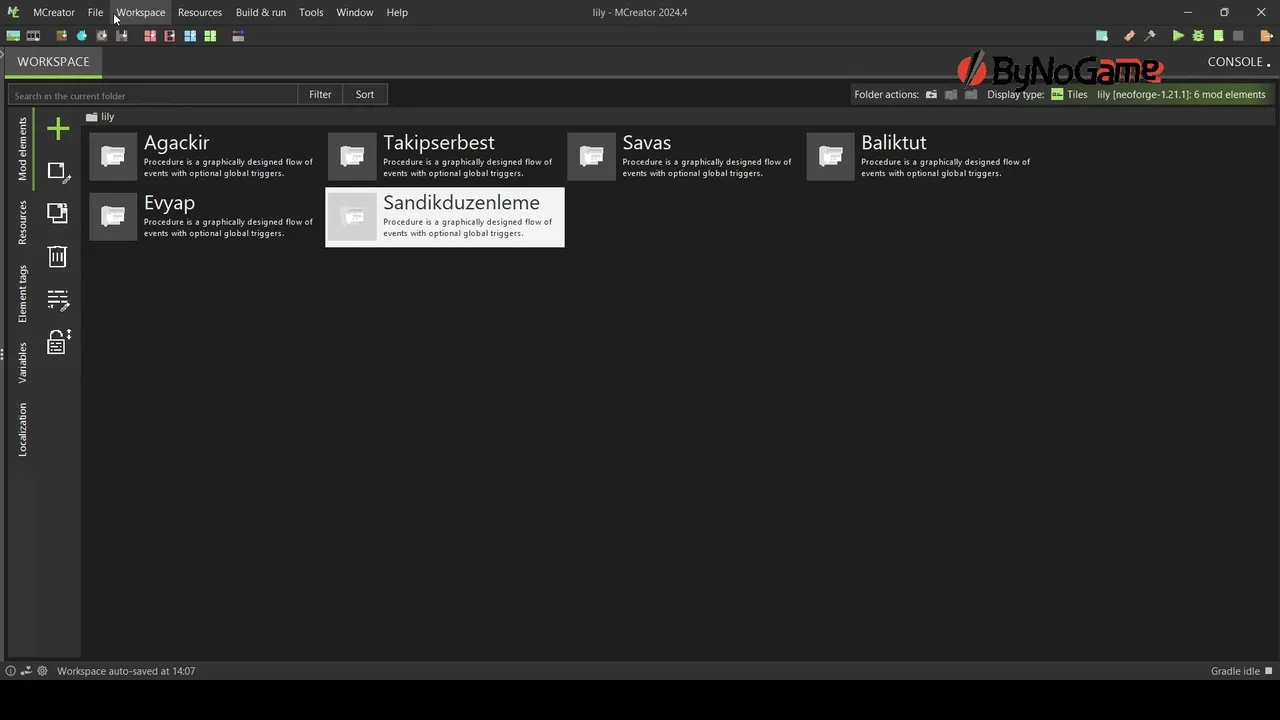Select the WORKSPACE tab
The width and height of the screenshot is (1280, 720).
[53, 61]
